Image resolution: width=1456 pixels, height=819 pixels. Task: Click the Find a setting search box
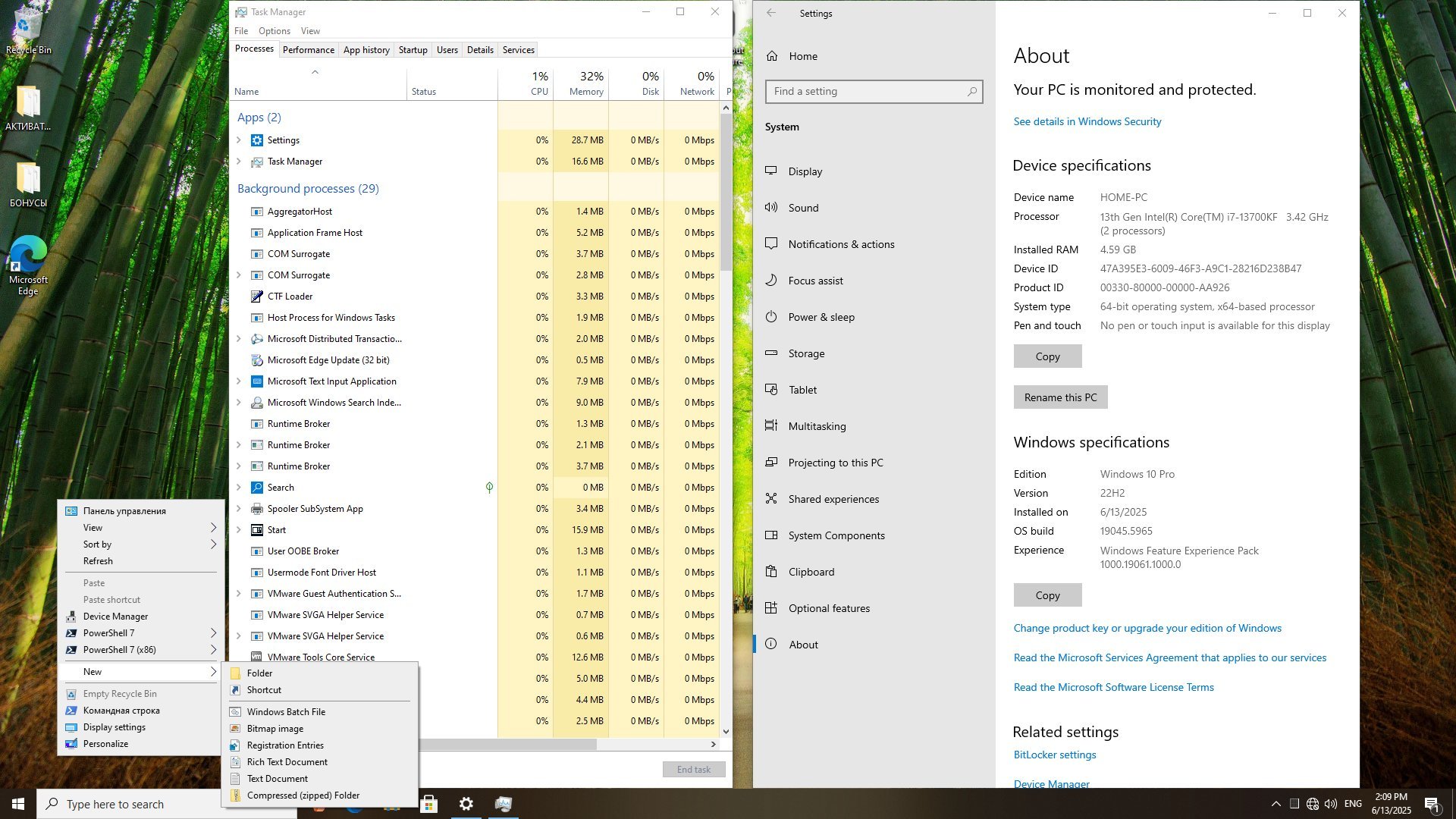tap(874, 92)
